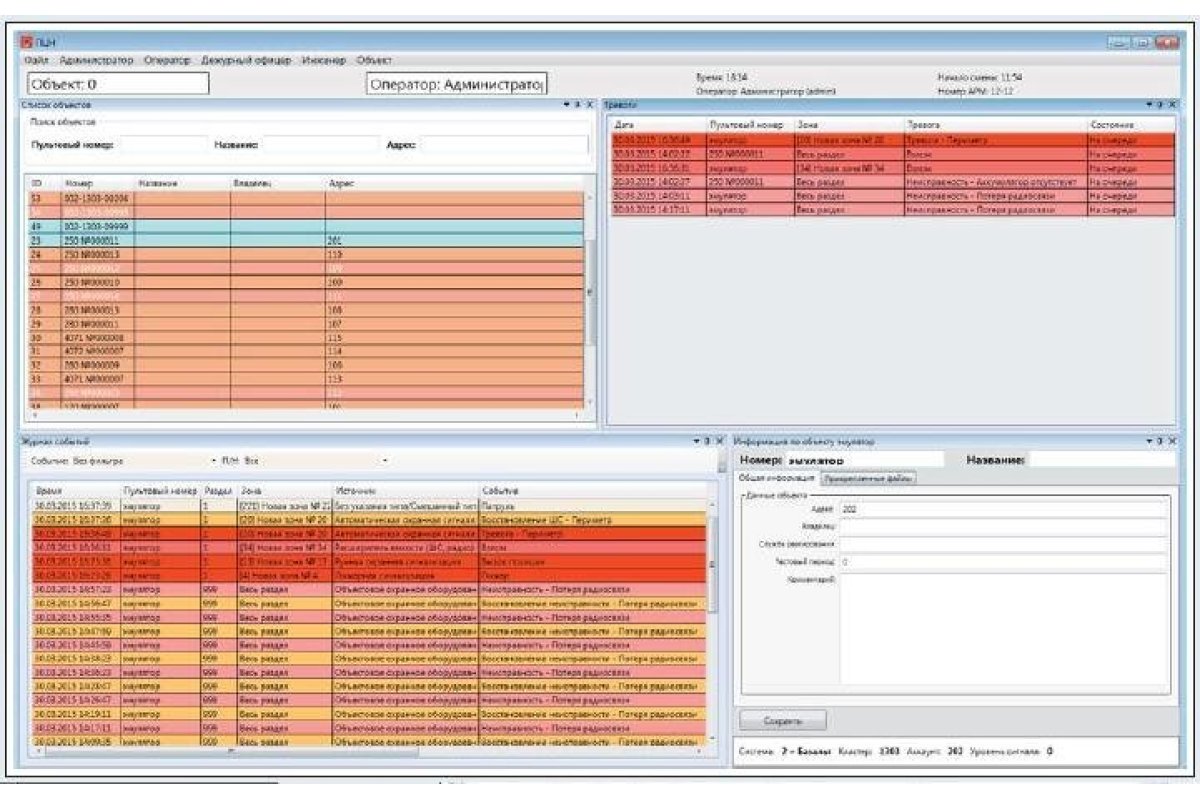Close the Тревоги alarms panel
1200x800 pixels.
click(1173, 104)
